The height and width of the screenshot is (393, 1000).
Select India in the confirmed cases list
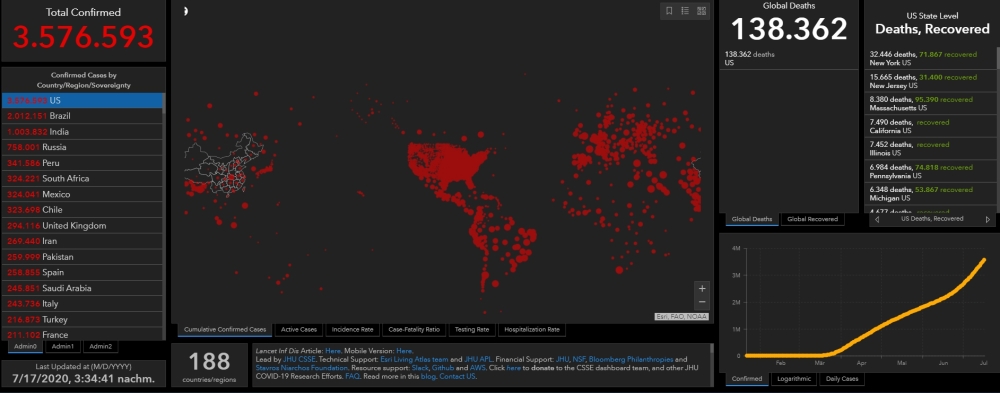click(x=83, y=131)
